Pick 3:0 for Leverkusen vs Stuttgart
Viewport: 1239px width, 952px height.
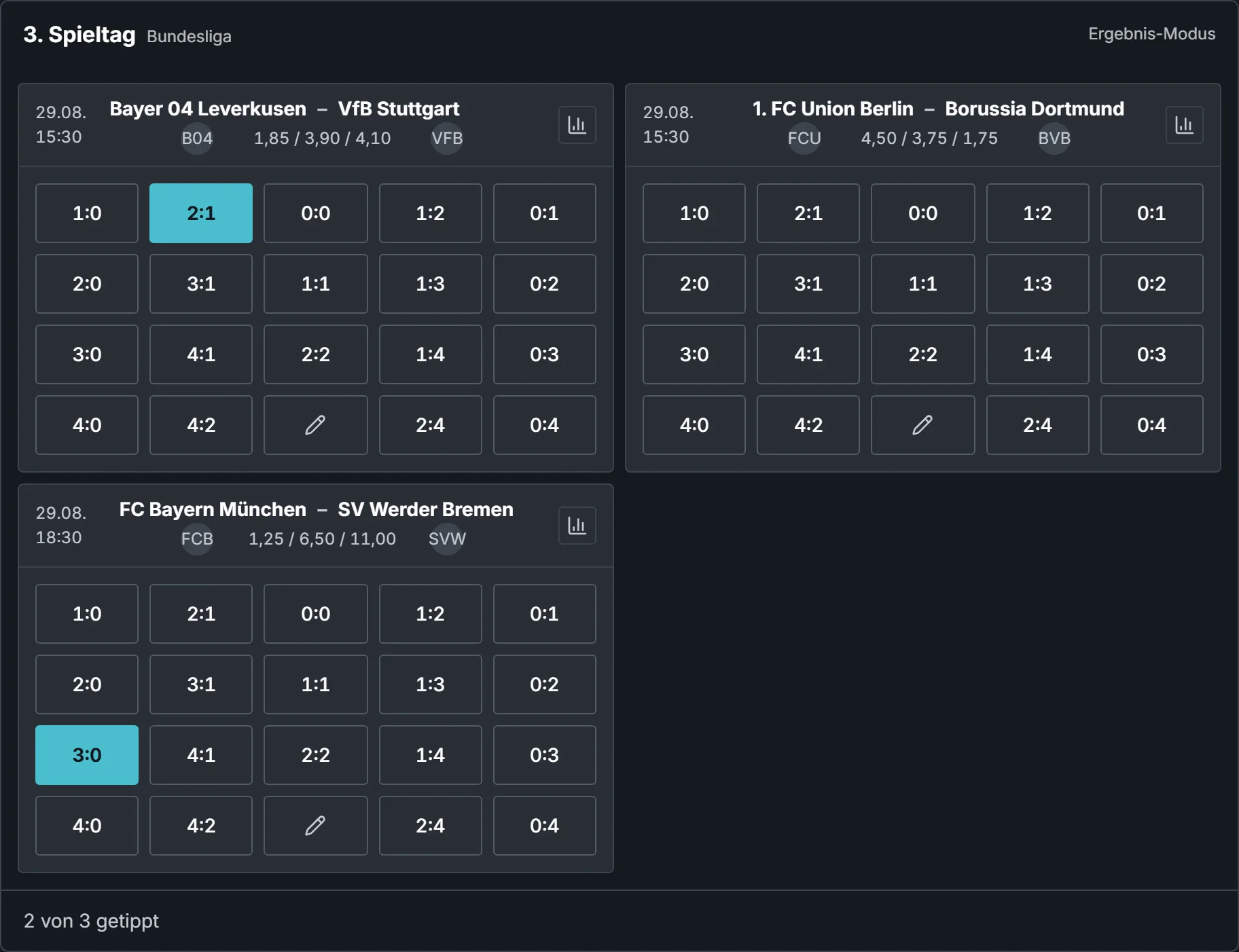coord(87,354)
